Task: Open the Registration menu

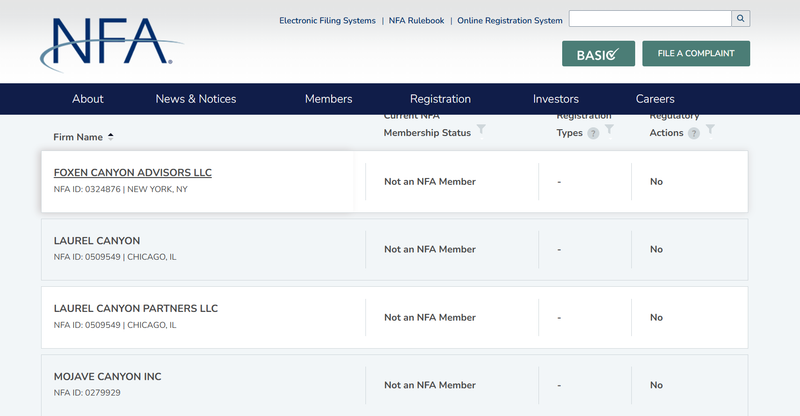Action: click(x=440, y=99)
